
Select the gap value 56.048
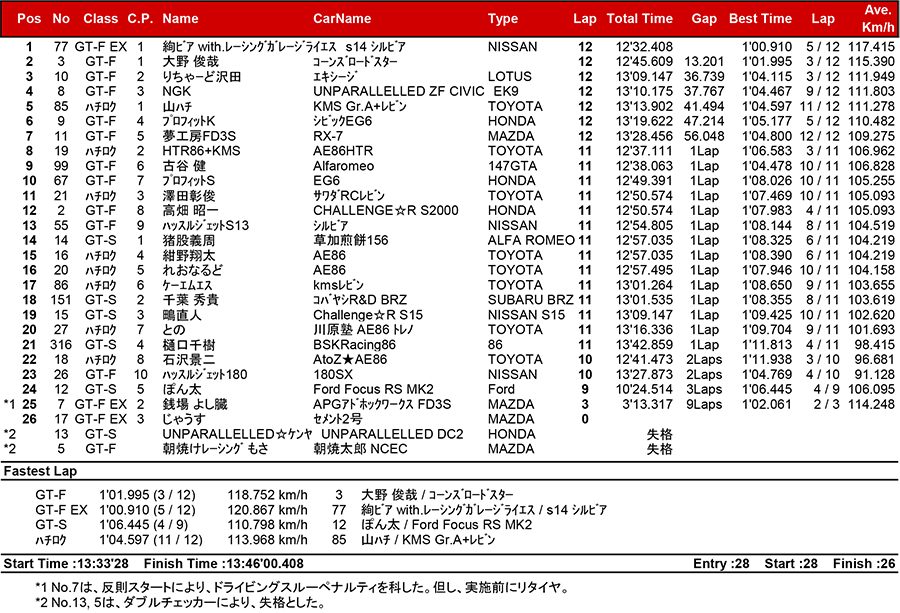(x=704, y=136)
